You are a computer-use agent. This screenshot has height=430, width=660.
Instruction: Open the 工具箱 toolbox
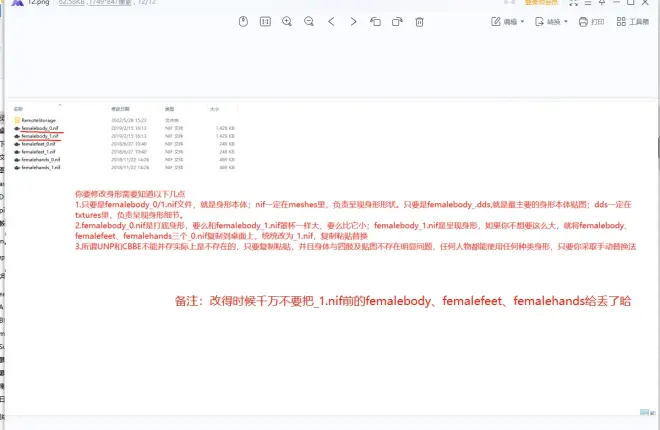[x=633, y=21]
